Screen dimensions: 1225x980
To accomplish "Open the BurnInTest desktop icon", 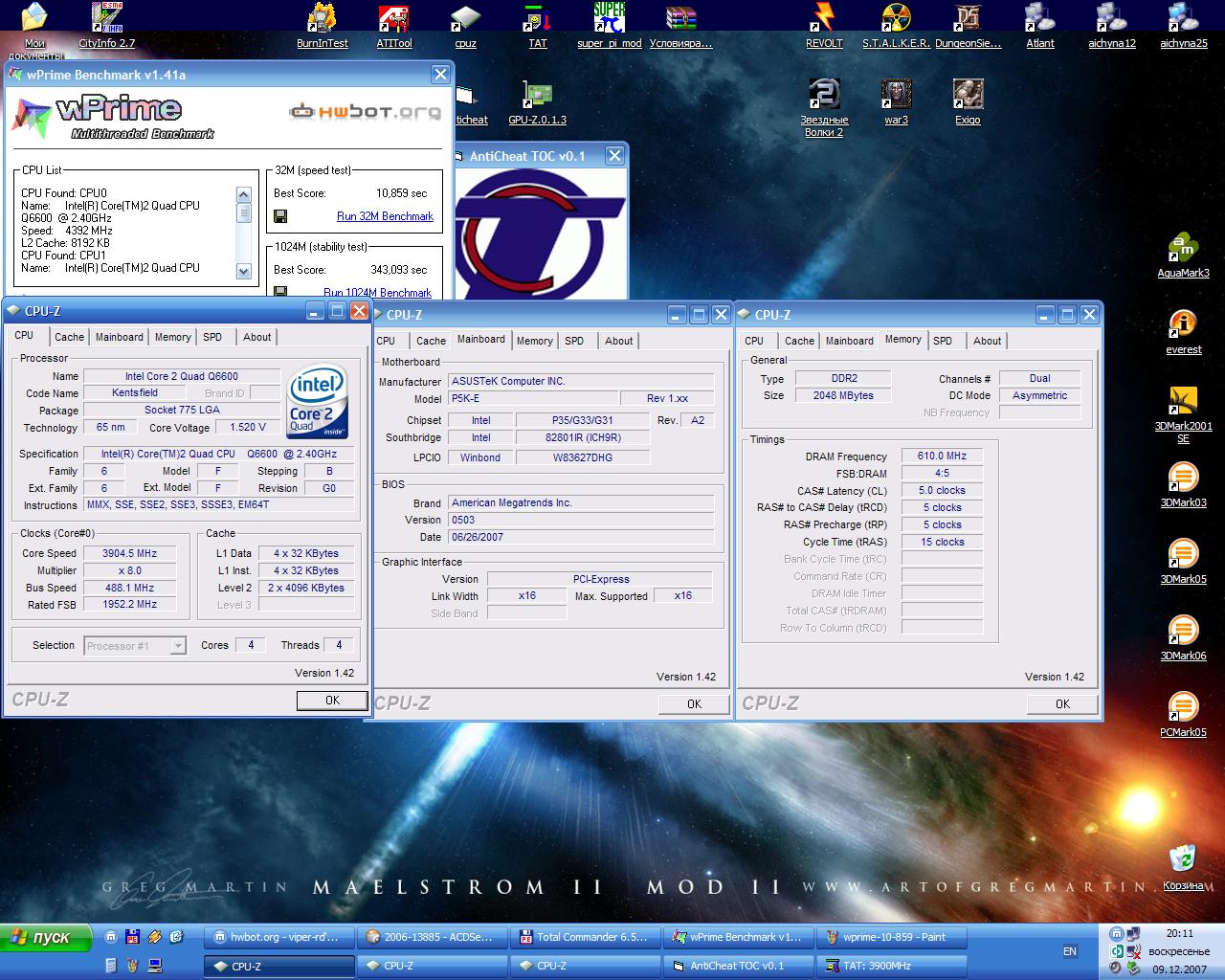I will (323, 25).
